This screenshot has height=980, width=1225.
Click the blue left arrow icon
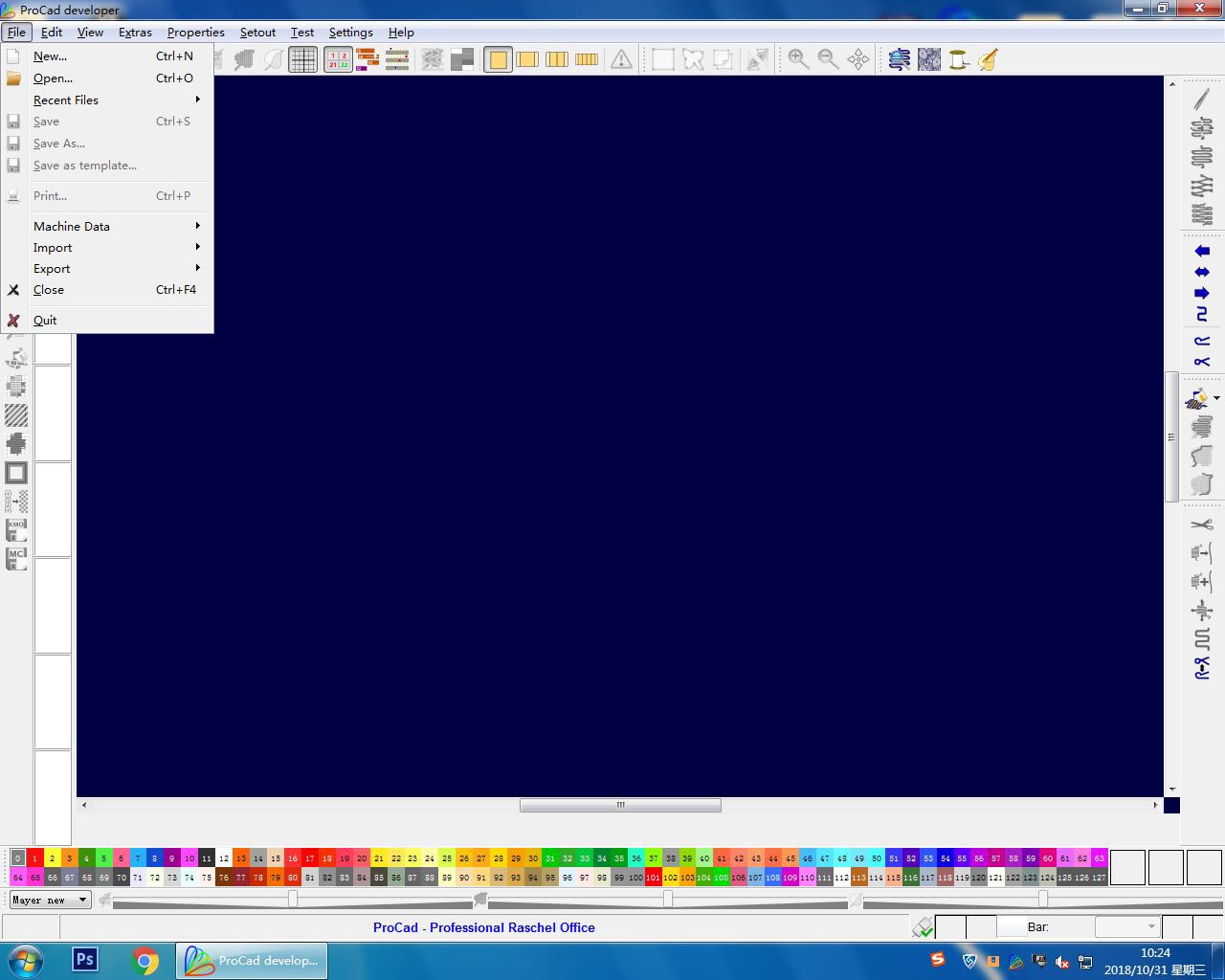tap(1202, 251)
